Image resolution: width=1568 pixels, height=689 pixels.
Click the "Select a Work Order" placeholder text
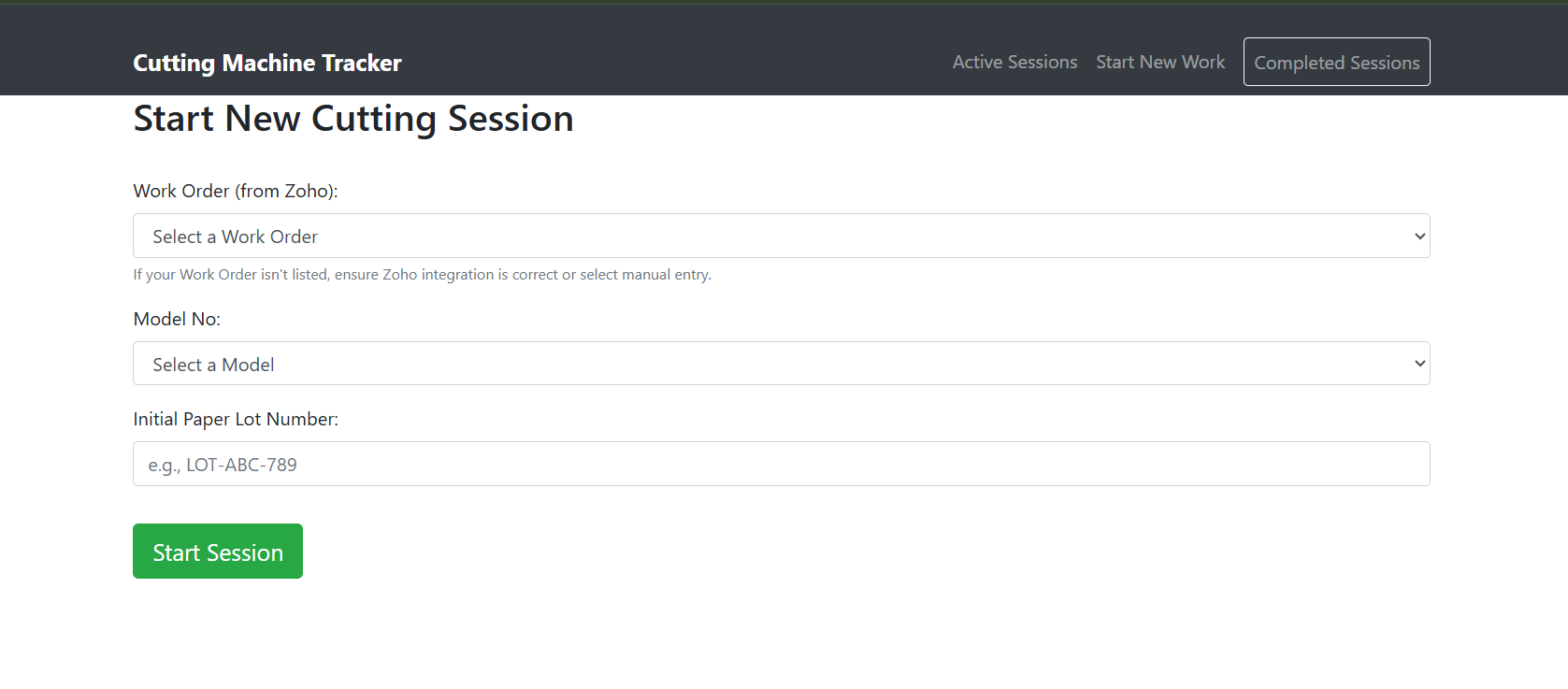[235, 237]
